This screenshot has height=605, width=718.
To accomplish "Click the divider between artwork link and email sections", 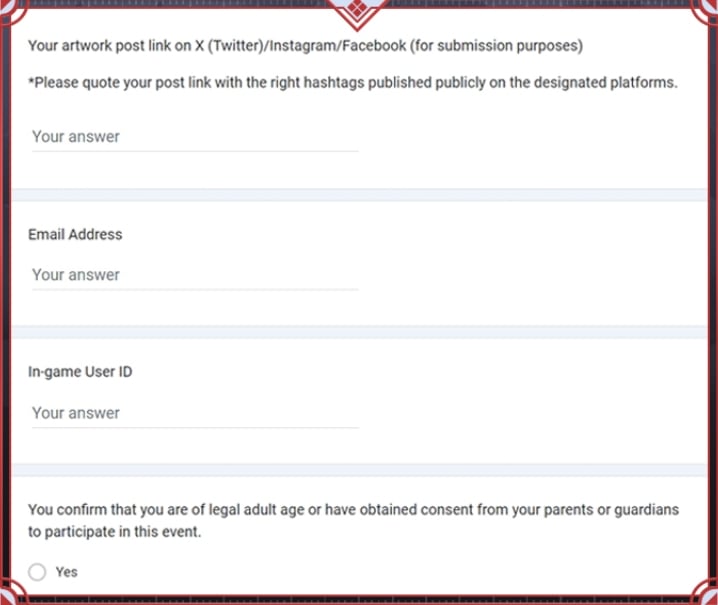I will click(359, 194).
